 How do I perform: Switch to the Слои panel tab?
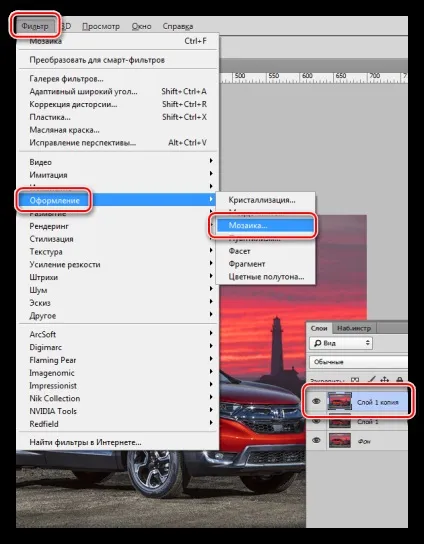pyautogui.click(x=319, y=328)
